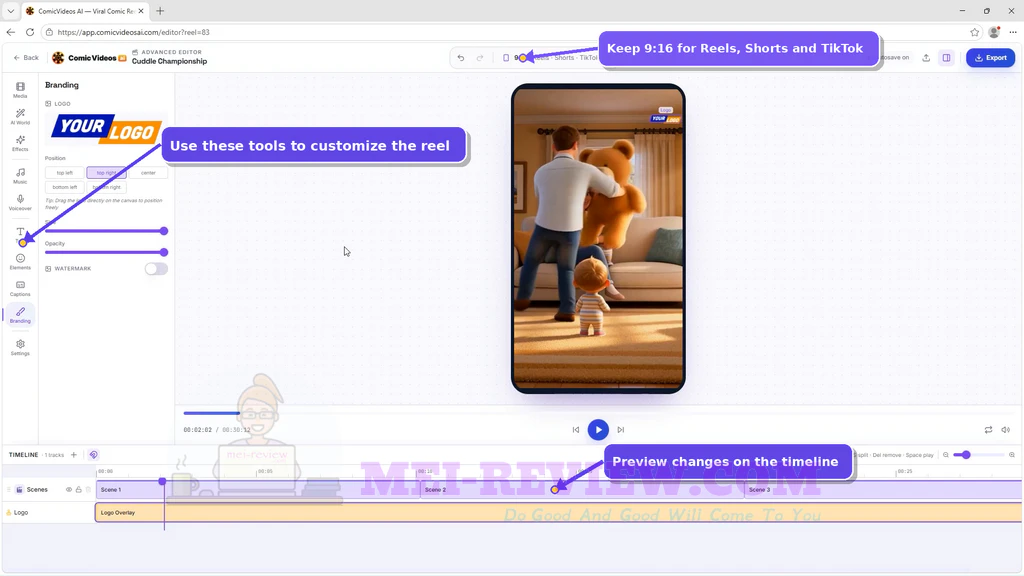Adjust the logo Opacity slider
Screen dimensions: 1024x576
pyautogui.click(x=106, y=252)
